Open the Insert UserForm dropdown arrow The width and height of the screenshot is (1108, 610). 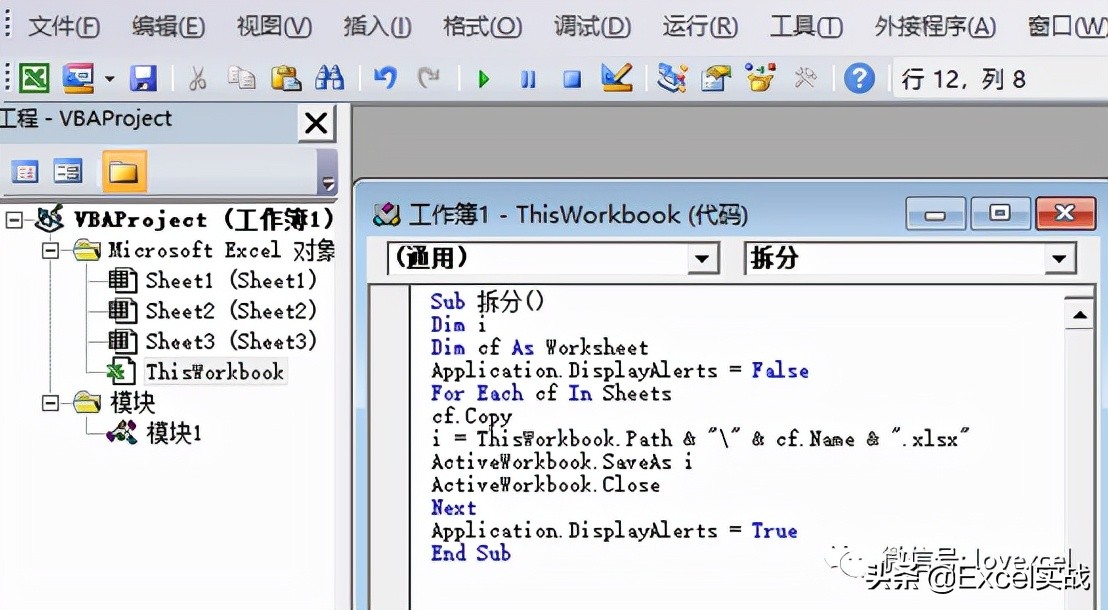click(x=110, y=78)
